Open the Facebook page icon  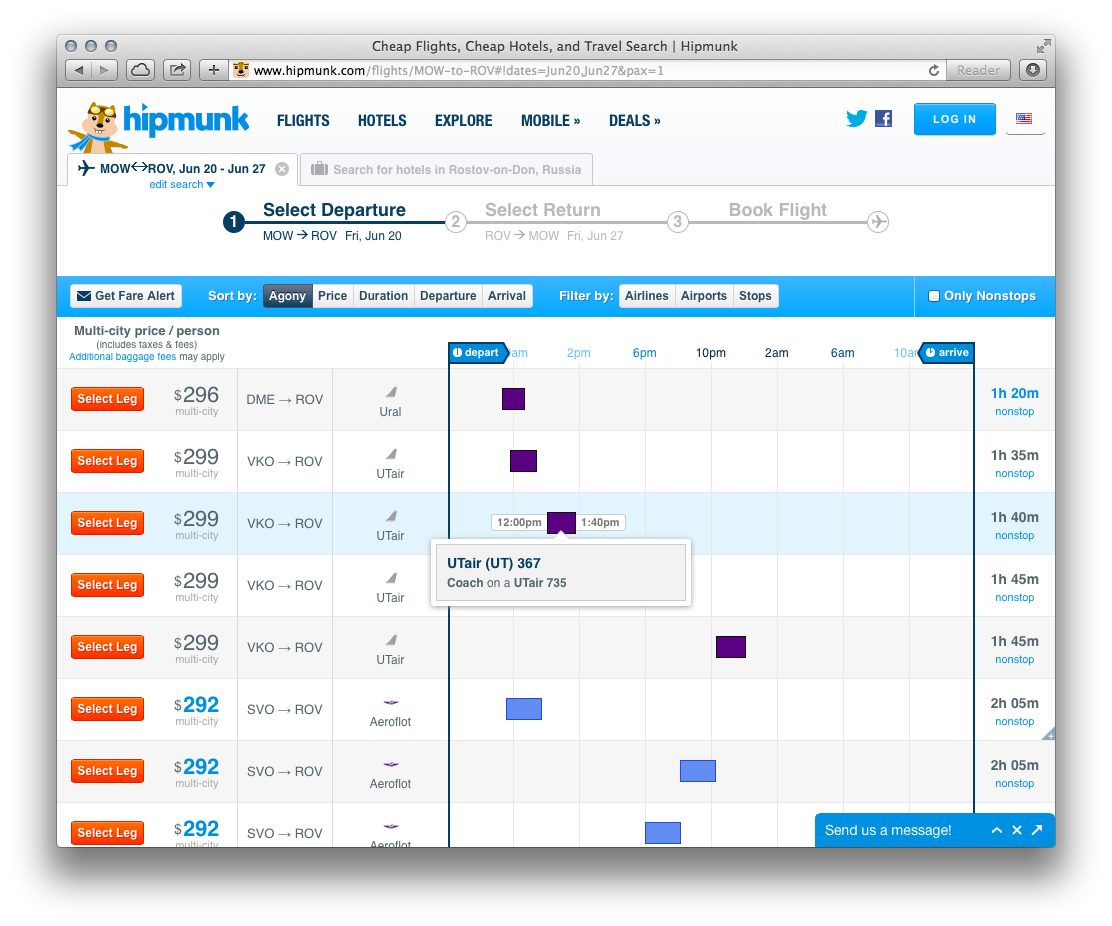coord(883,119)
